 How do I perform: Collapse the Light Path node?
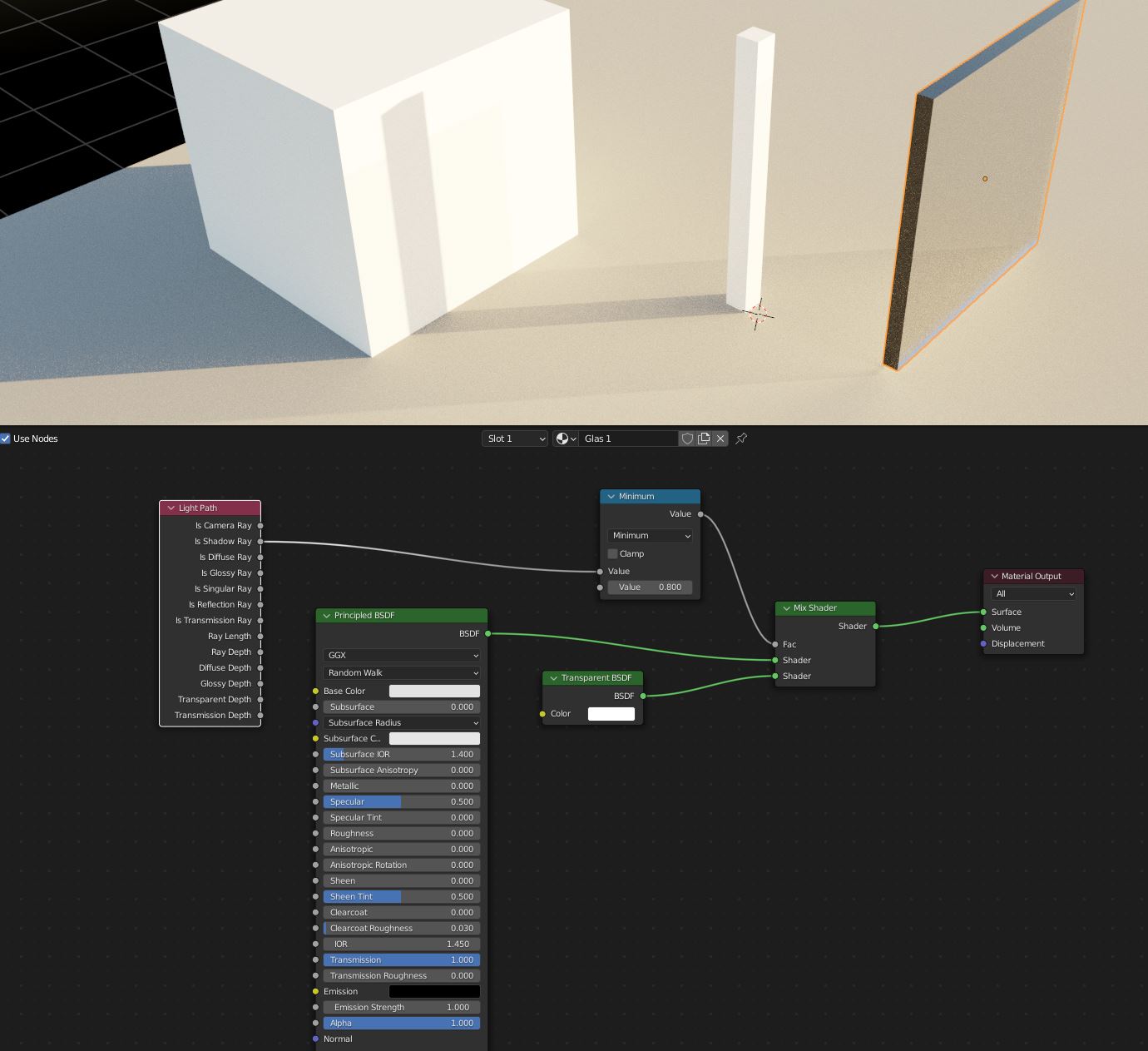[171, 508]
